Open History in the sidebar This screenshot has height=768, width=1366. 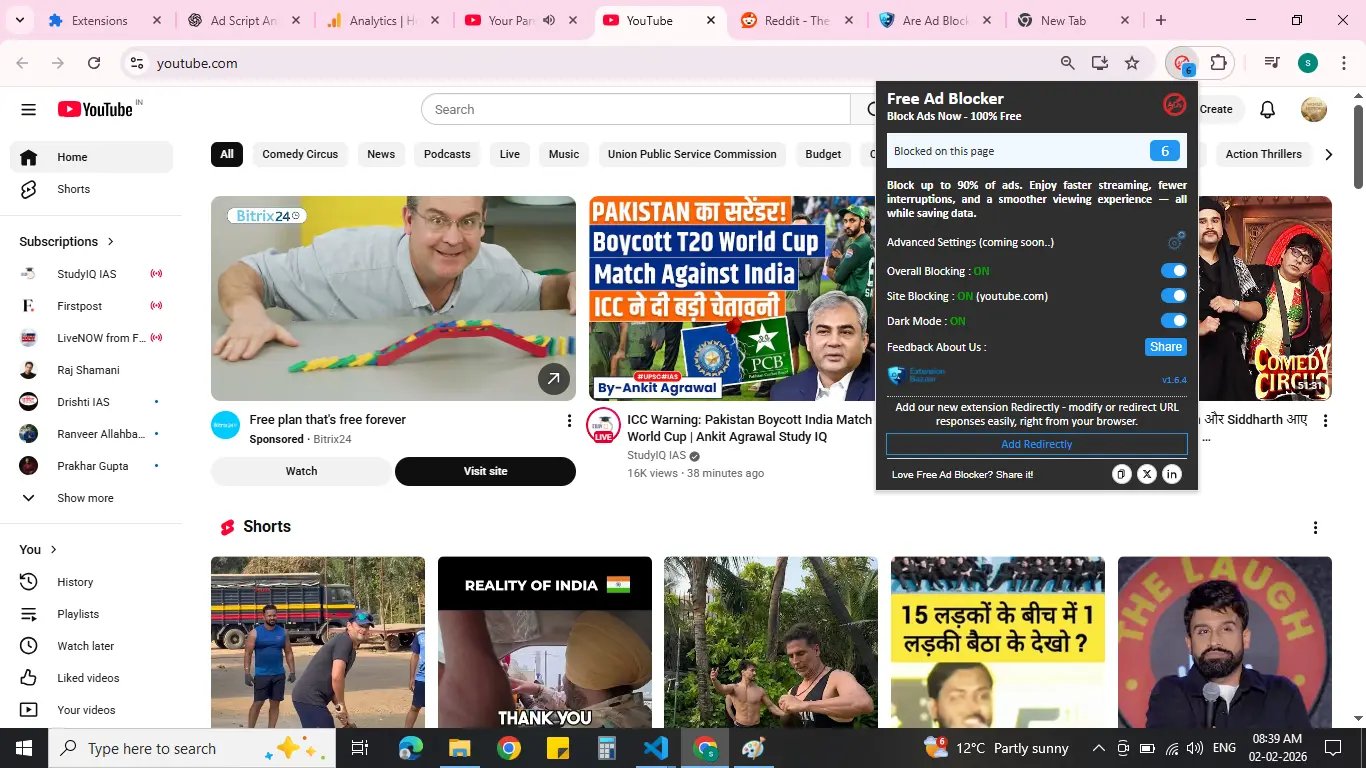pyautogui.click(x=91, y=582)
